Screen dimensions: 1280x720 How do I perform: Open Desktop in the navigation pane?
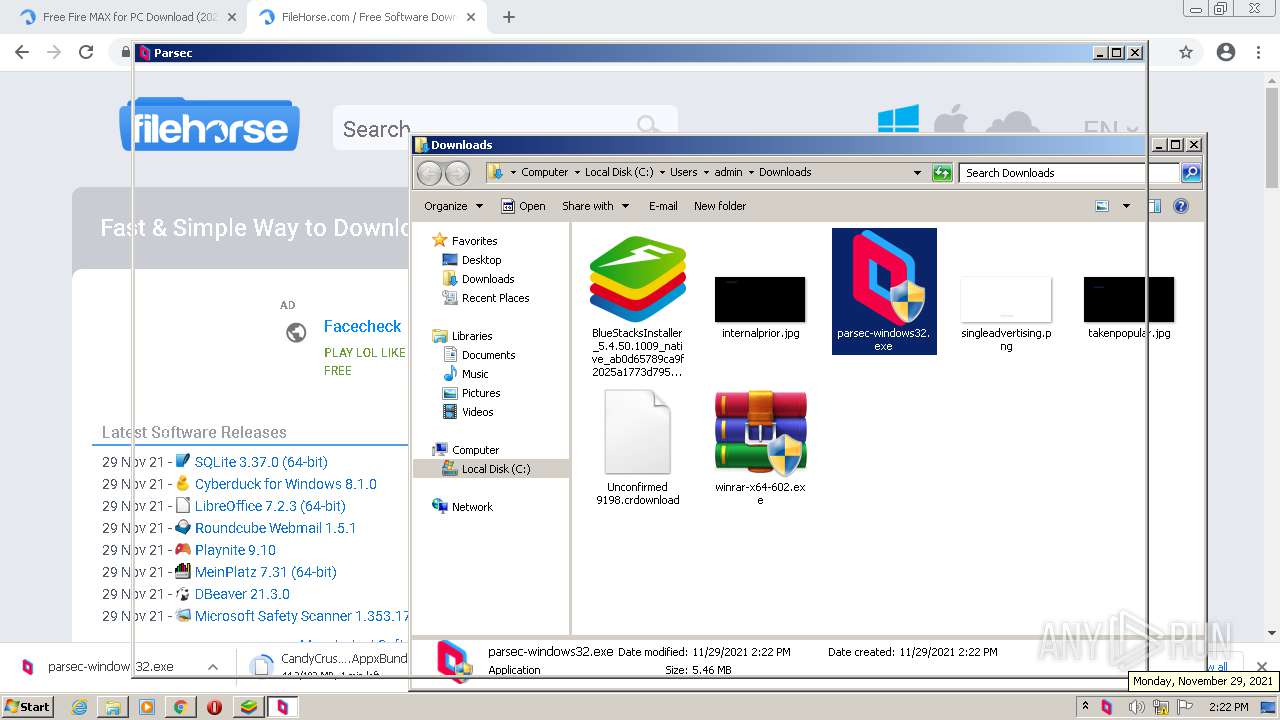(x=481, y=260)
